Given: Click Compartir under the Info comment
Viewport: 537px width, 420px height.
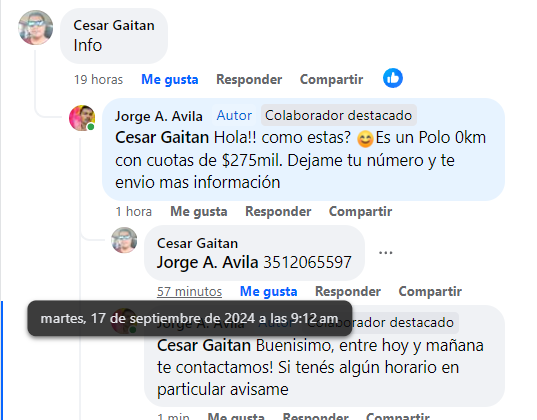Looking at the screenshot, I should click(x=331, y=79).
